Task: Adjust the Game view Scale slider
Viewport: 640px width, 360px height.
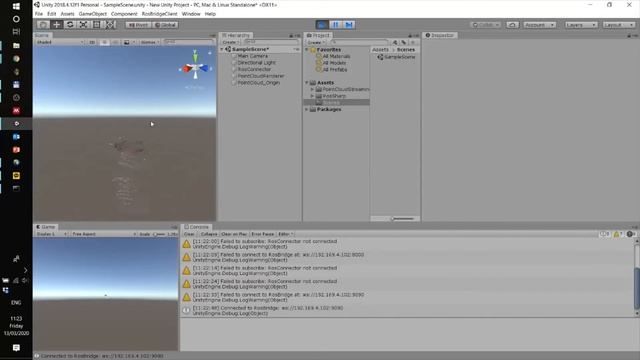Action: (159, 234)
